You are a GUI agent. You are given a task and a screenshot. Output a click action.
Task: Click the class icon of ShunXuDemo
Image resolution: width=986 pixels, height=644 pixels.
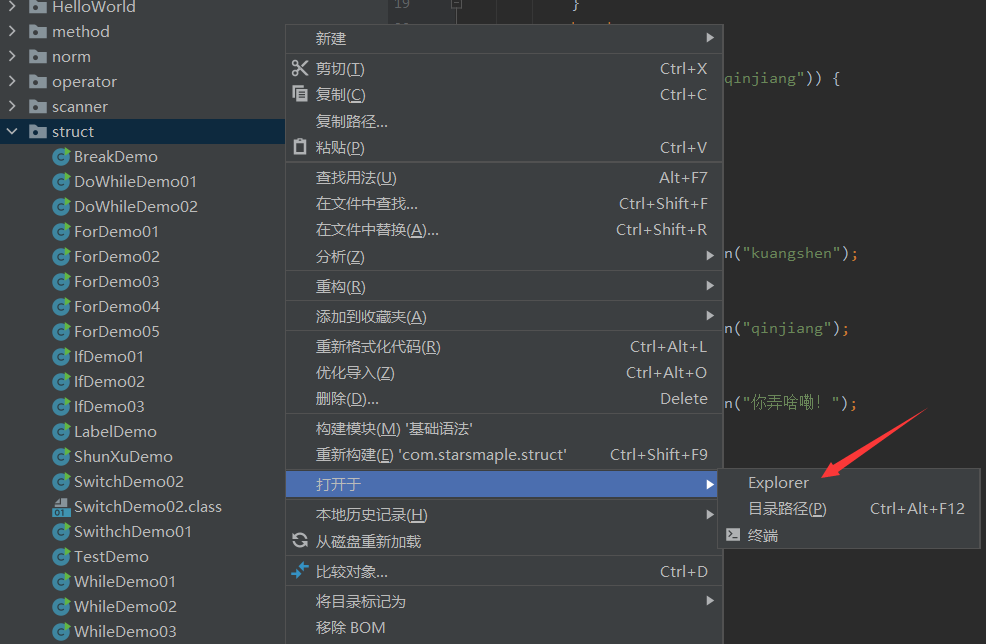click(x=61, y=457)
